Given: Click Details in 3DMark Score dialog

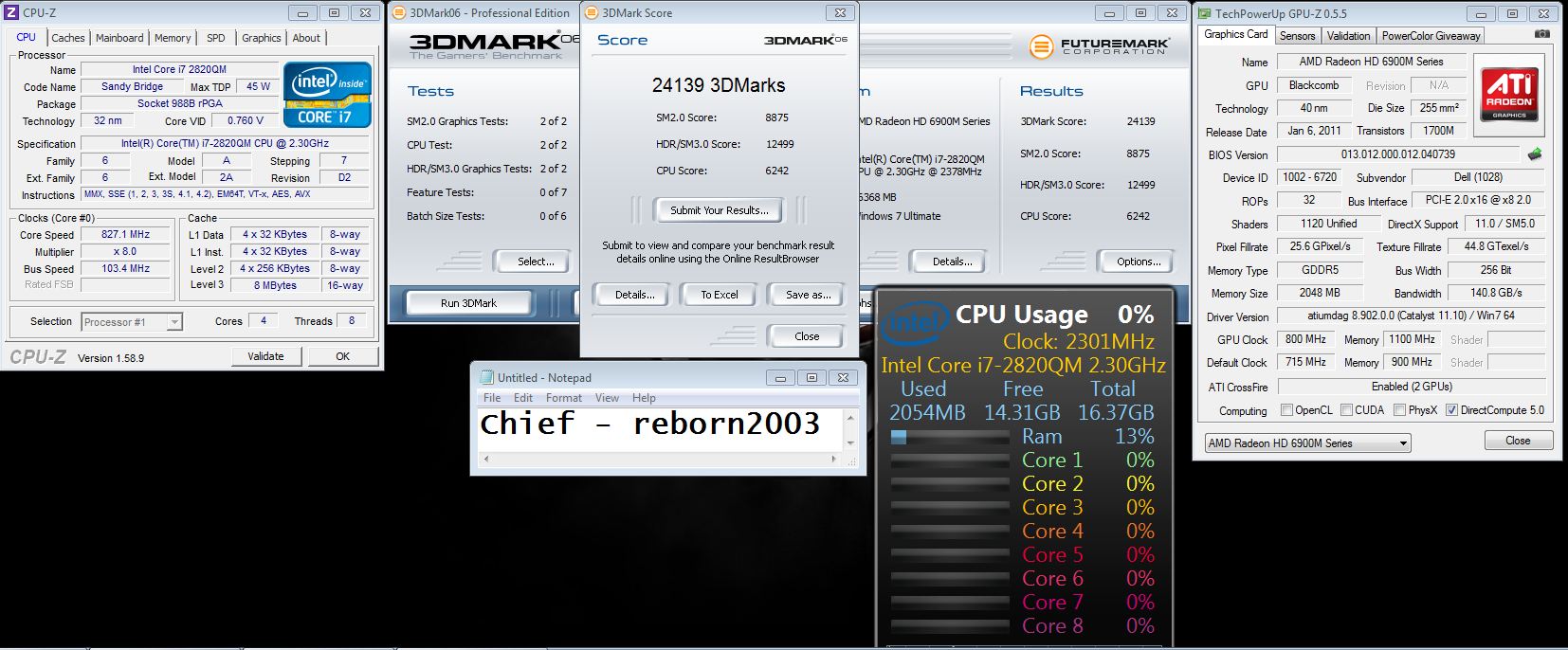Looking at the screenshot, I should pyautogui.click(x=634, y=295).
